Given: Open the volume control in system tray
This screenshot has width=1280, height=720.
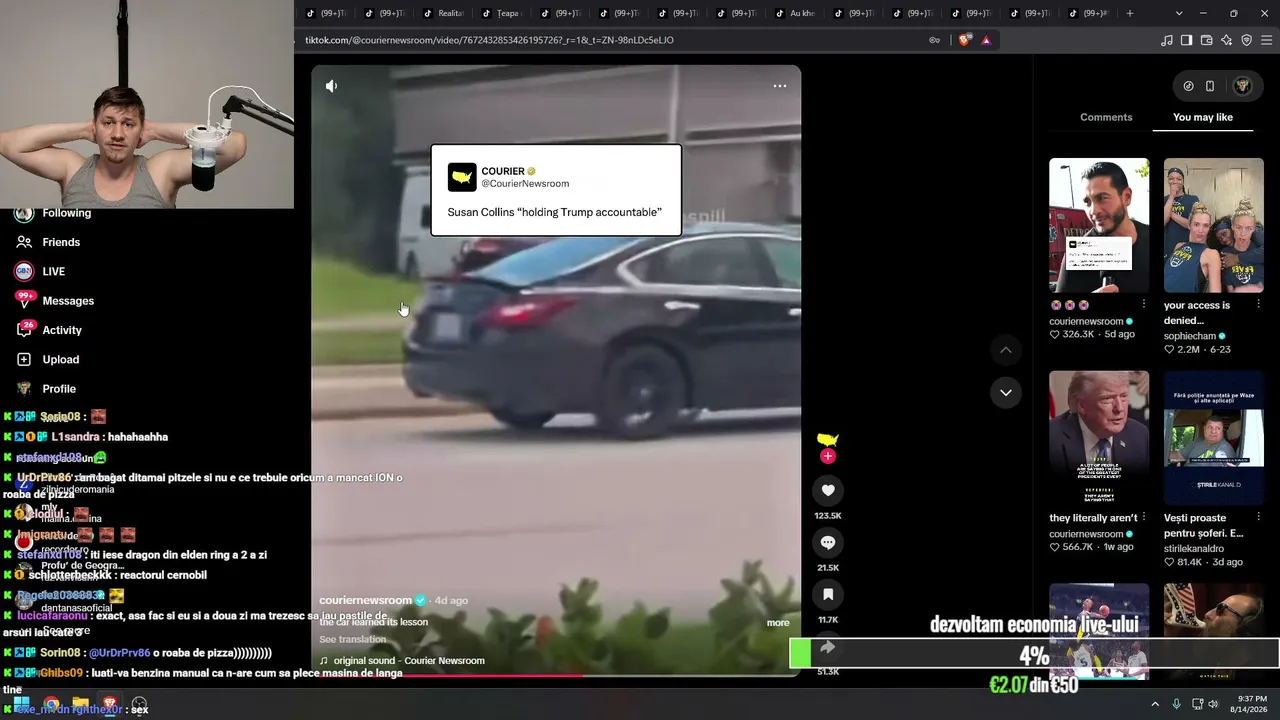Looking at the screenshot, I should coord(1213,704).
